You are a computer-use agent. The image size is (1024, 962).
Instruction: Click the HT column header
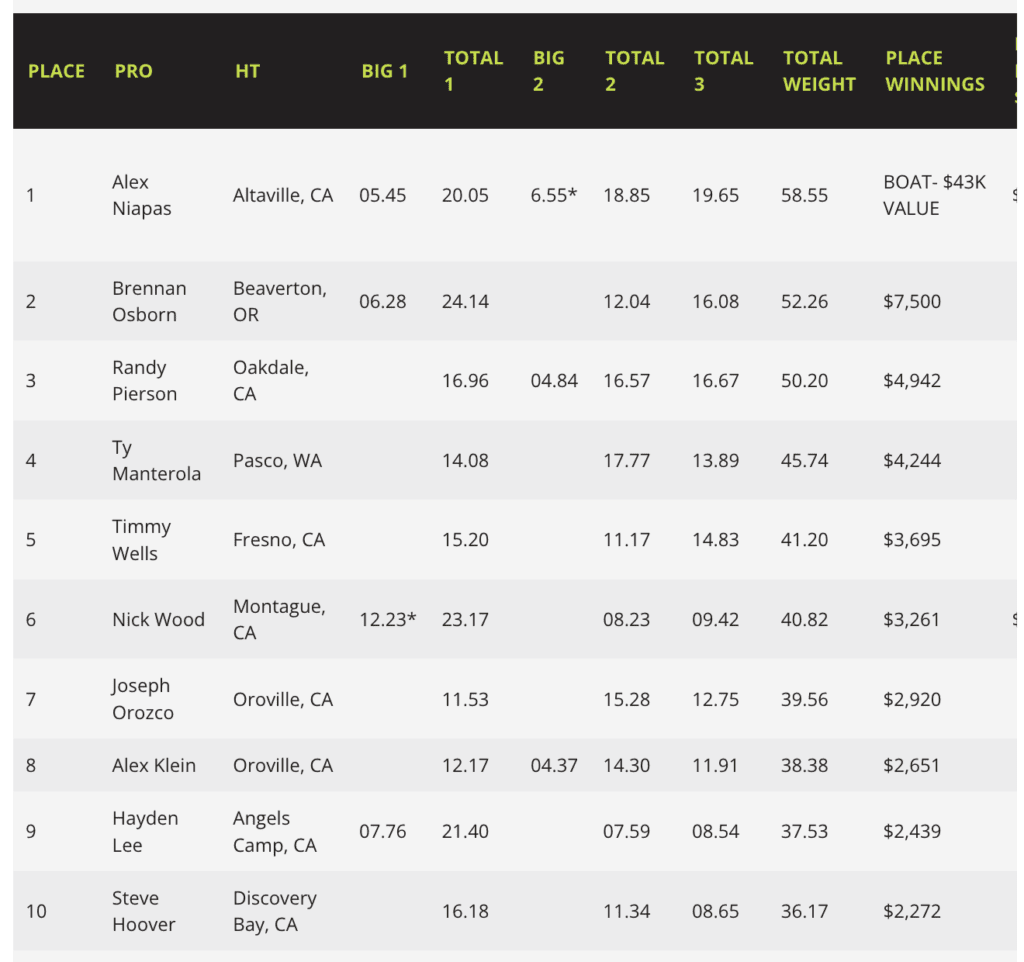coord(247,71)
